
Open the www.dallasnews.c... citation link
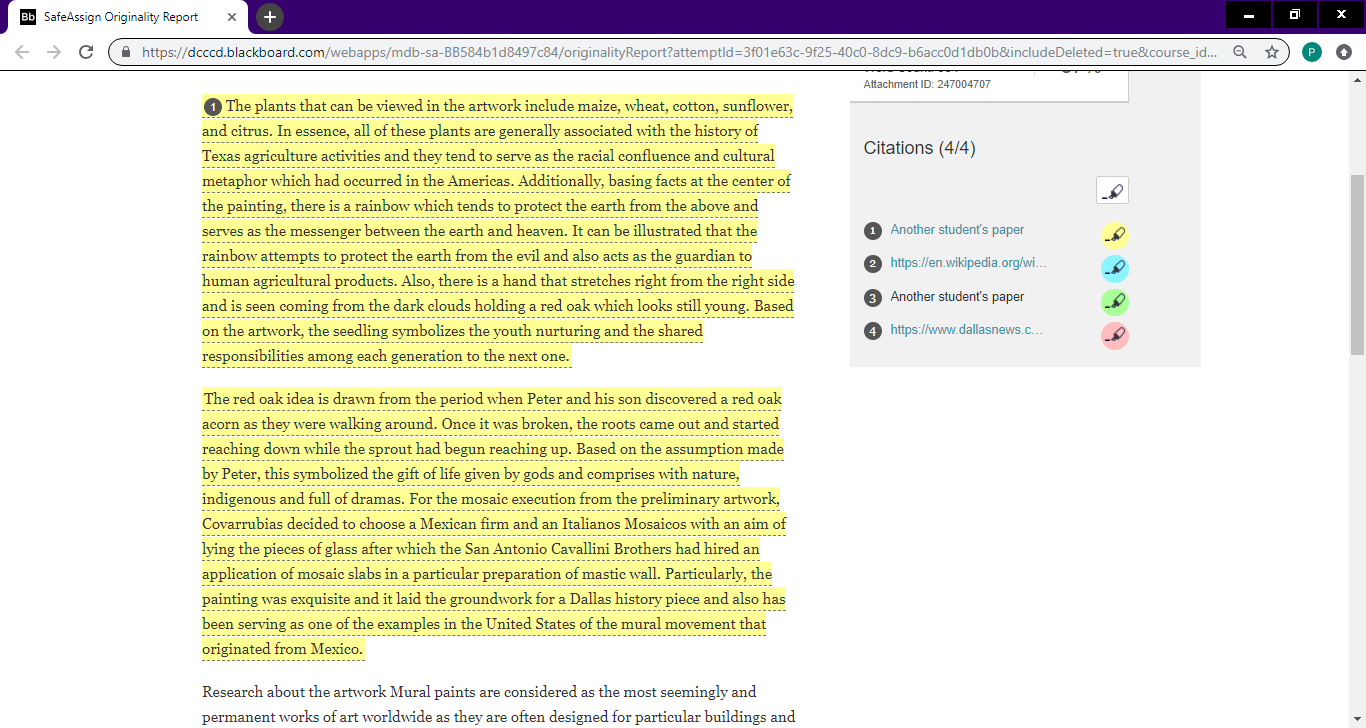click(x=966, y=330)
